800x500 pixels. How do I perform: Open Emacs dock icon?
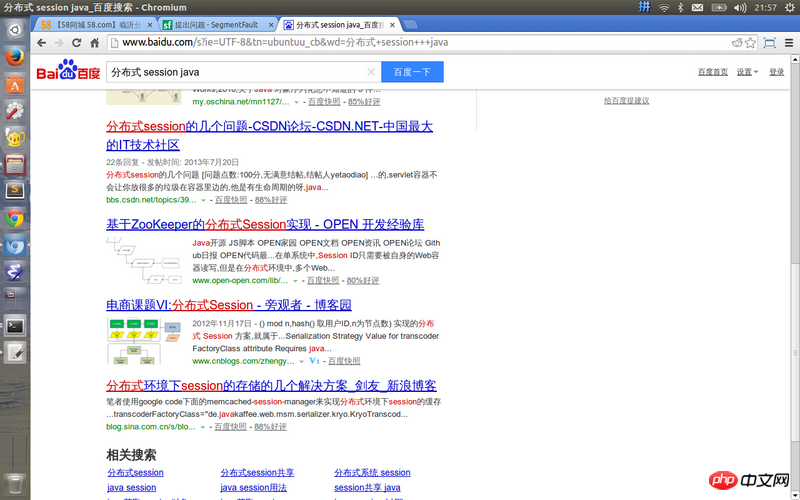tap(15, 271)
